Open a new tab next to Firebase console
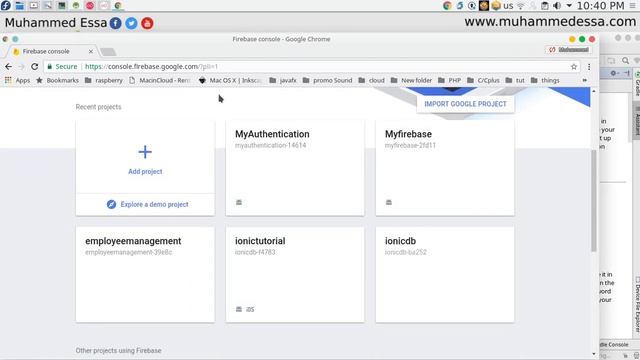Screen dimensions: 640x360 [108, 52]
